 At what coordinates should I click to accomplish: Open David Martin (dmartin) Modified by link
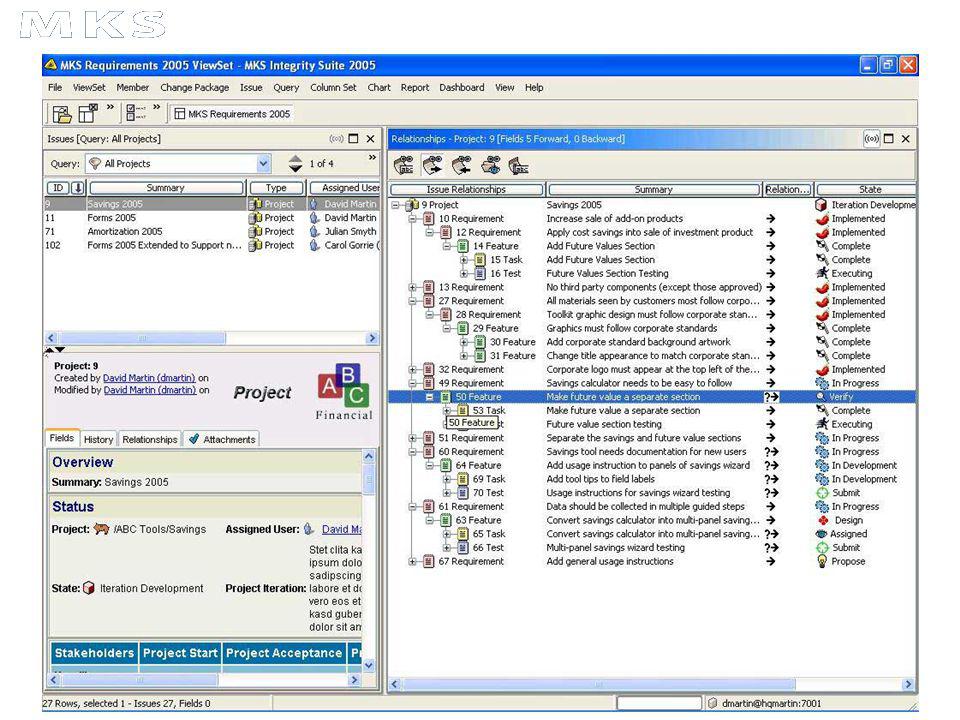pos(150,390)
